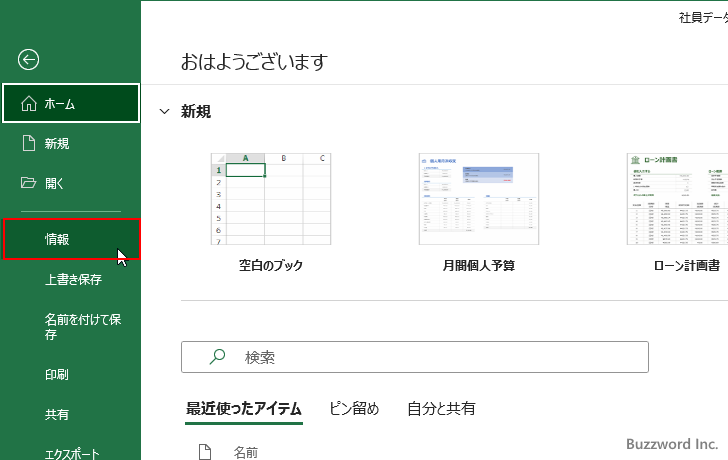The width and height of the screenshot is (728, 460).
Task: Switch to the 最近使ったアイテム tab
Action: [244, 408]
